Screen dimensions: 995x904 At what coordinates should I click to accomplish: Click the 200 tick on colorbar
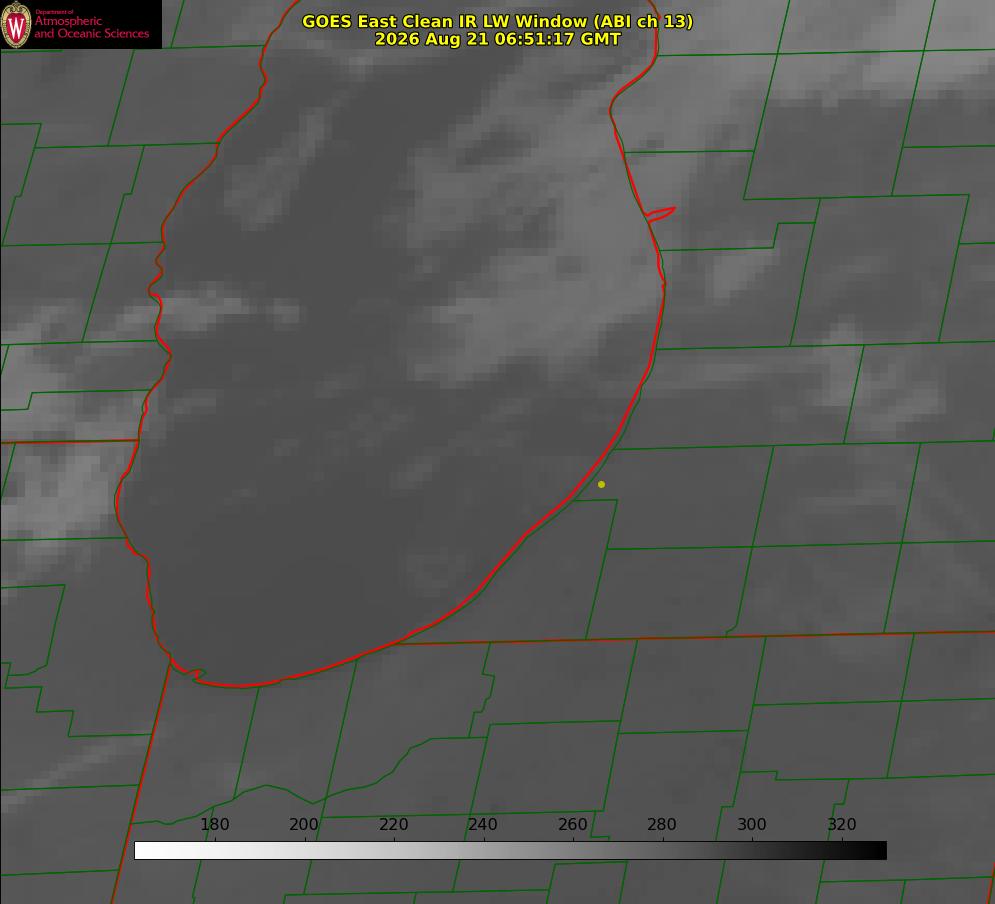pos(304,824)
